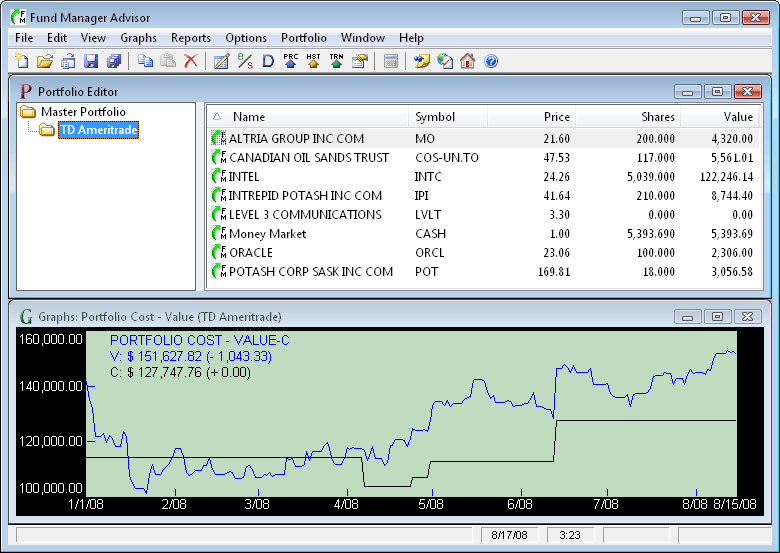The width and height of the screenshot is (780, 553).
Task: Click the Save floppy disk icon
Action: click(x=91, y=61)
